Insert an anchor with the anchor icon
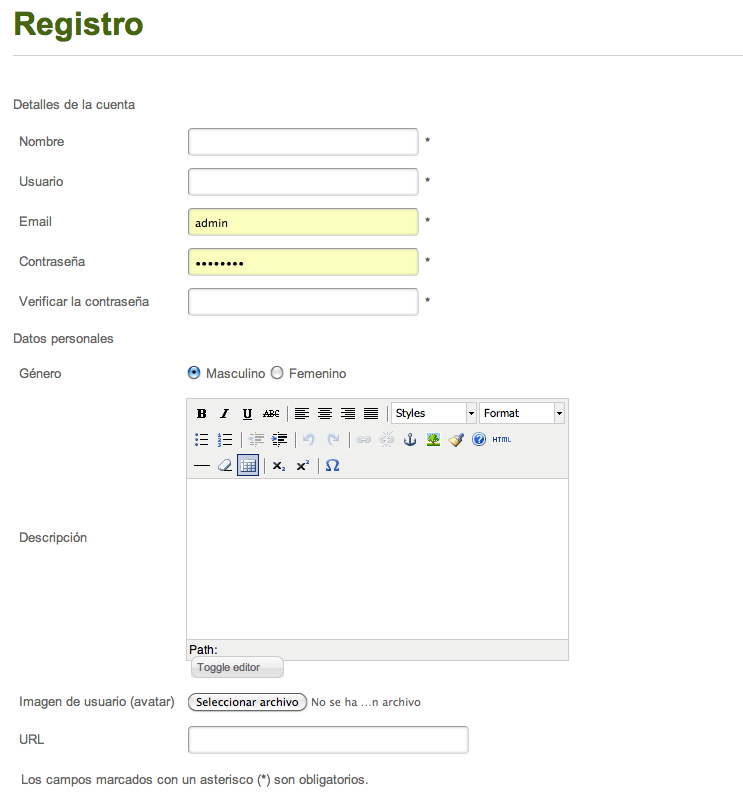The height and width of the screenshot is (796, 743). [x=410, y=440]
